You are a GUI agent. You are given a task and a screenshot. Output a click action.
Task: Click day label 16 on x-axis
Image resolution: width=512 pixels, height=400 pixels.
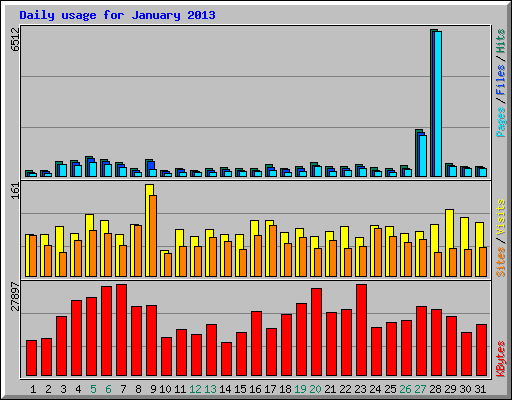pyautogui.click(x=255, y=389)
